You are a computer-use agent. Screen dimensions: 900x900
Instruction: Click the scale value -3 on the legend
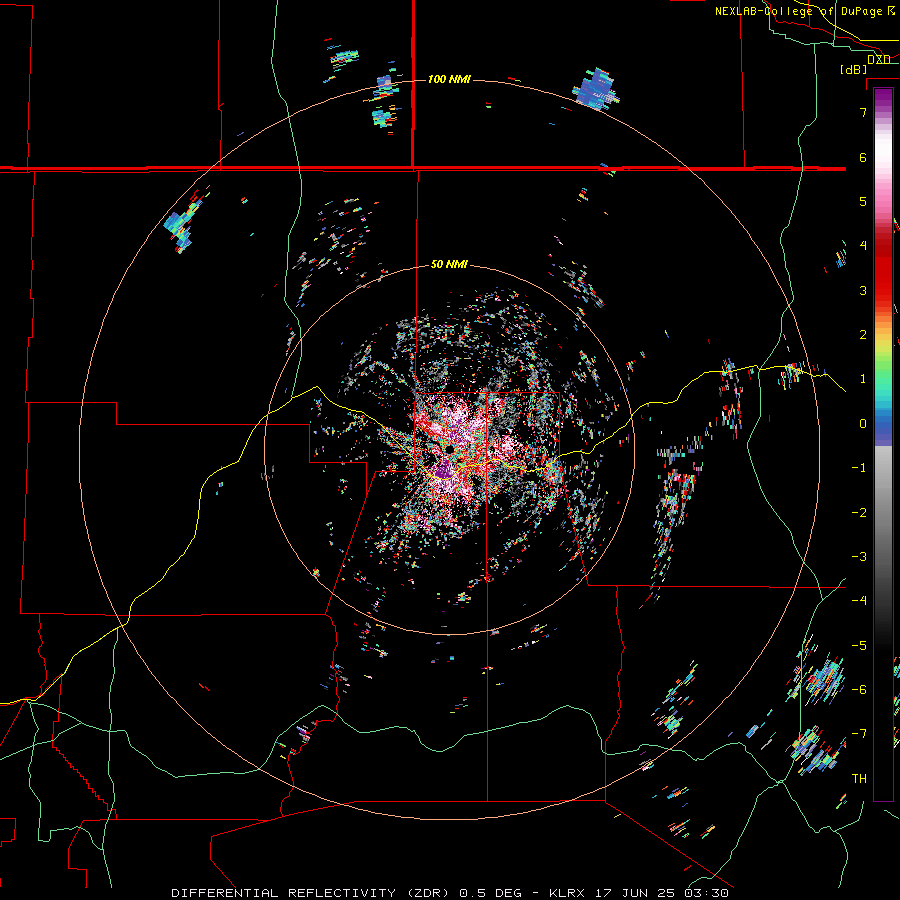tap(859, 557)
